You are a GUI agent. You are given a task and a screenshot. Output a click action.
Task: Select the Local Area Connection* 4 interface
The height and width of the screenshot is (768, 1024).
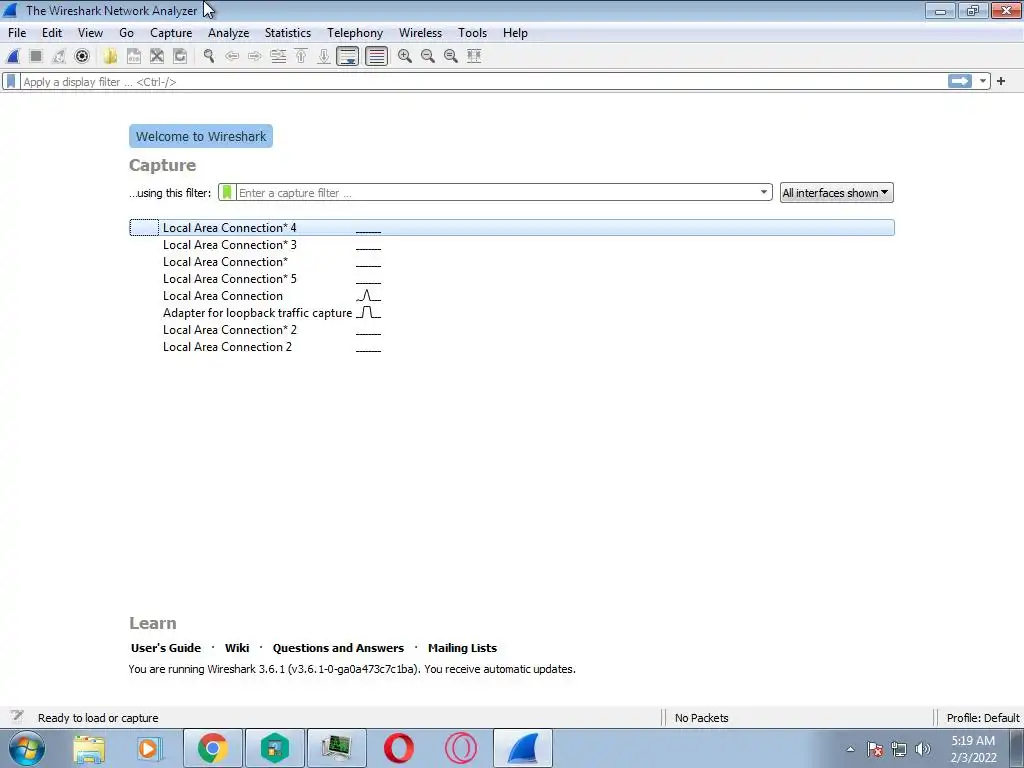[512, 228]
